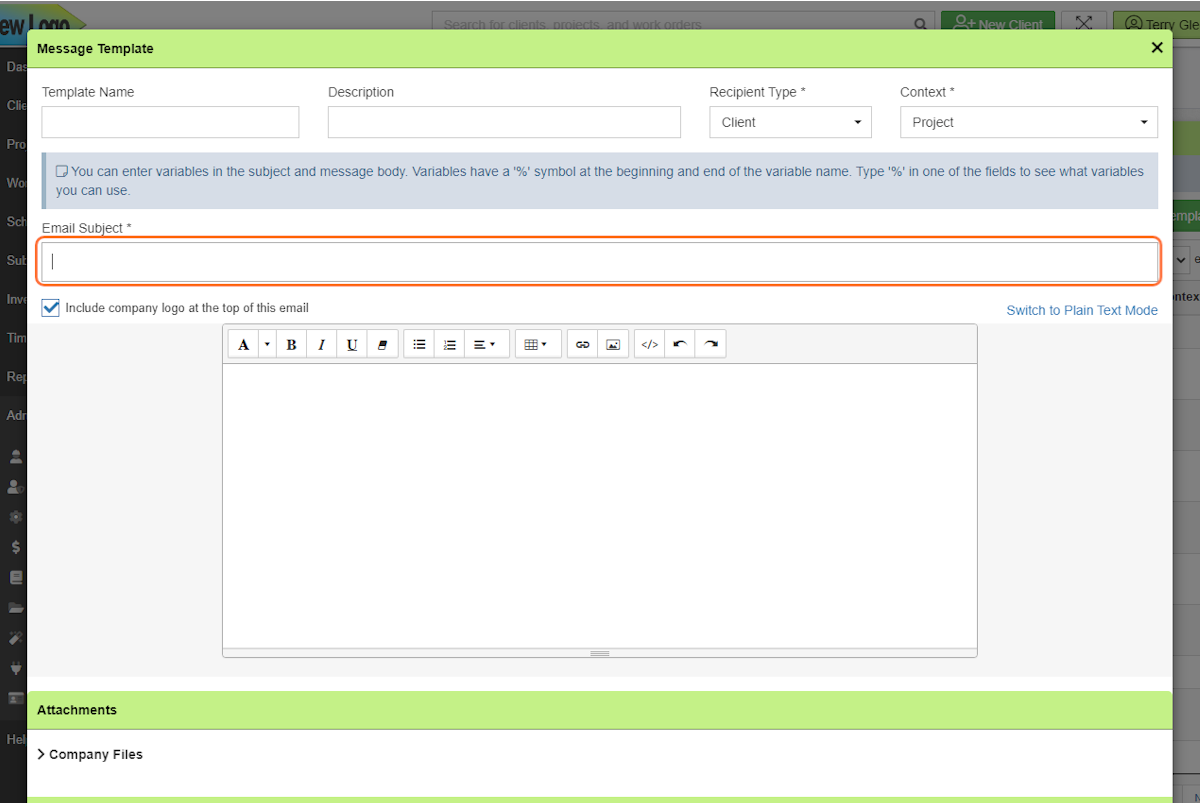The width and height of the screenshot is (1200, 803).
Task: Switch to Plain Text Mode
Action: [x=1081, y=310]
